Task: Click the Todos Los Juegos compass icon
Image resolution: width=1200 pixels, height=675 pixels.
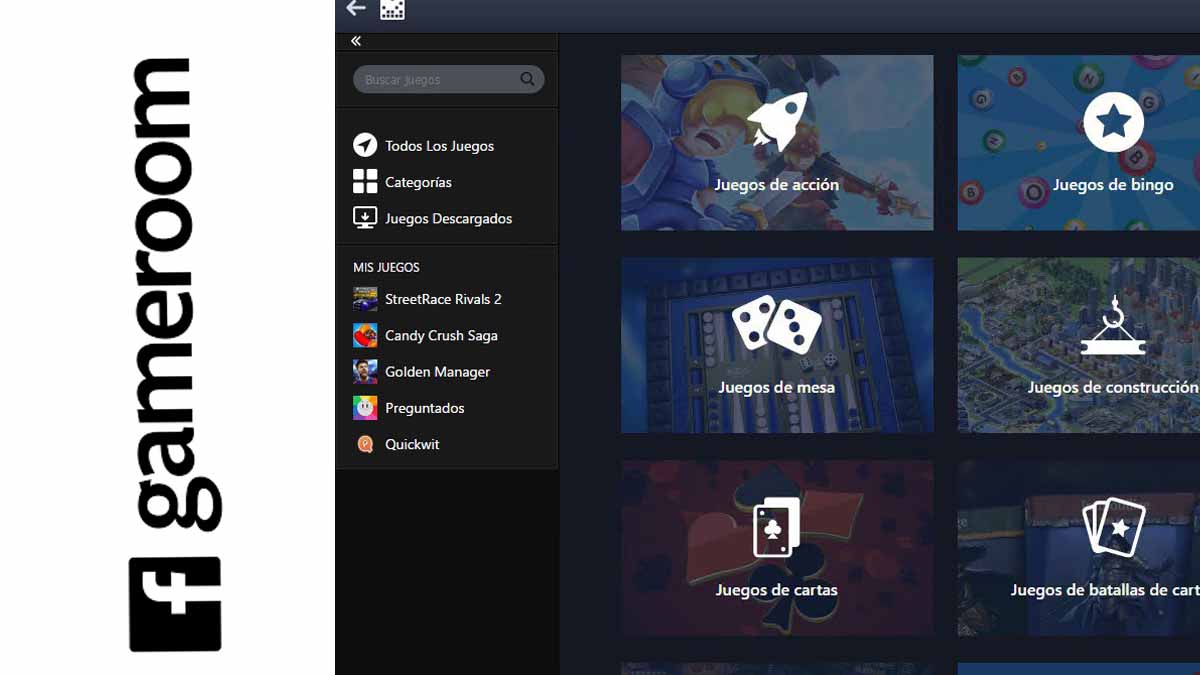Action: coord(365,145)
